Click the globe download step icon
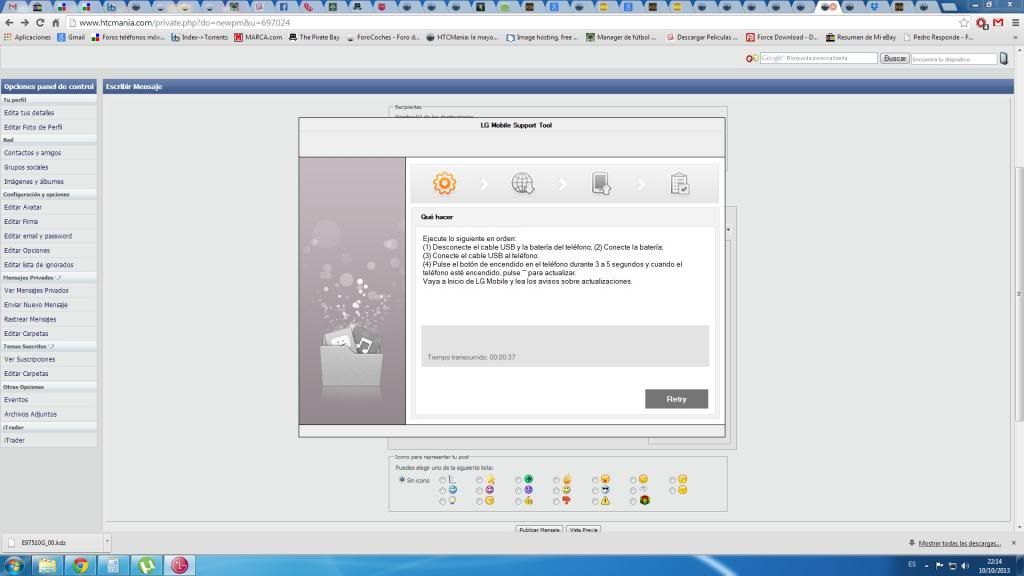1024x576 pixels. point(522,183)
